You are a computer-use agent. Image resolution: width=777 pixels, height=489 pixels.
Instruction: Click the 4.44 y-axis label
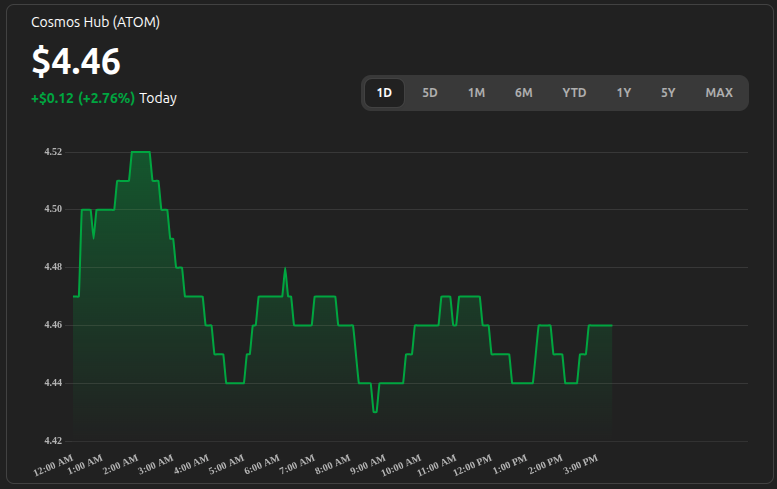pos(53,383)
